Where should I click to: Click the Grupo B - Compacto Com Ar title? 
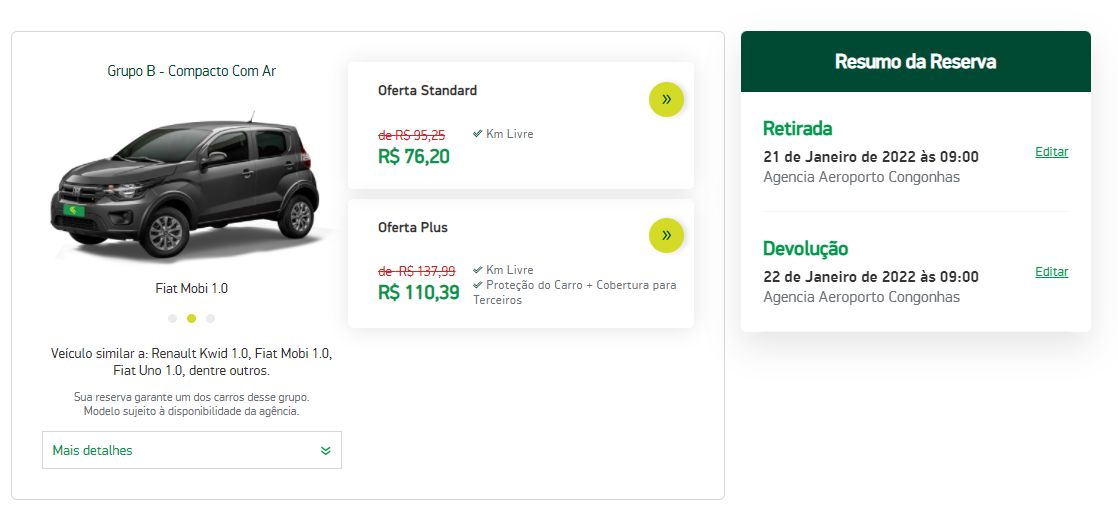tap(191, 71)
